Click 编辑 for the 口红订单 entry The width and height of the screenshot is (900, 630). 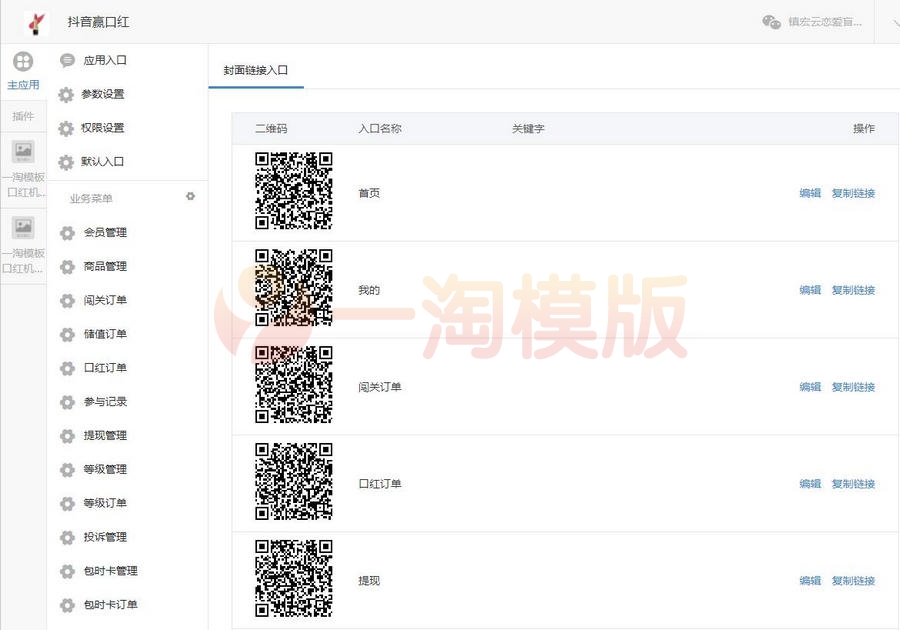click(810, 483)
